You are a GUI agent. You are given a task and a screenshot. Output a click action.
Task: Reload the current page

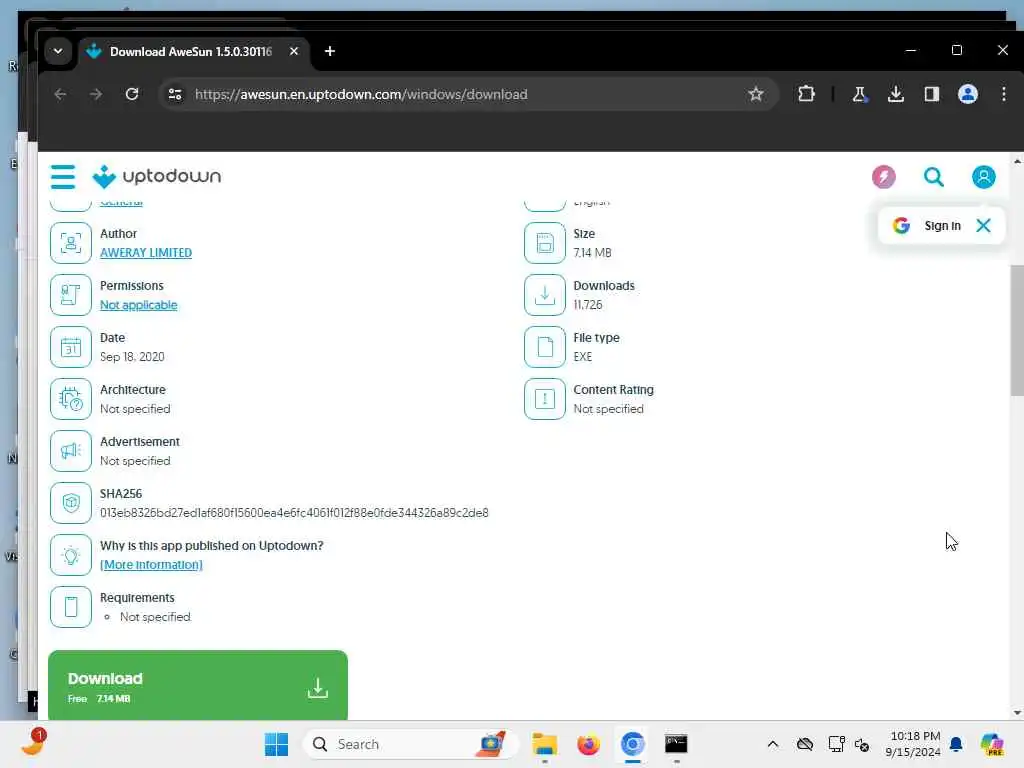132,94
